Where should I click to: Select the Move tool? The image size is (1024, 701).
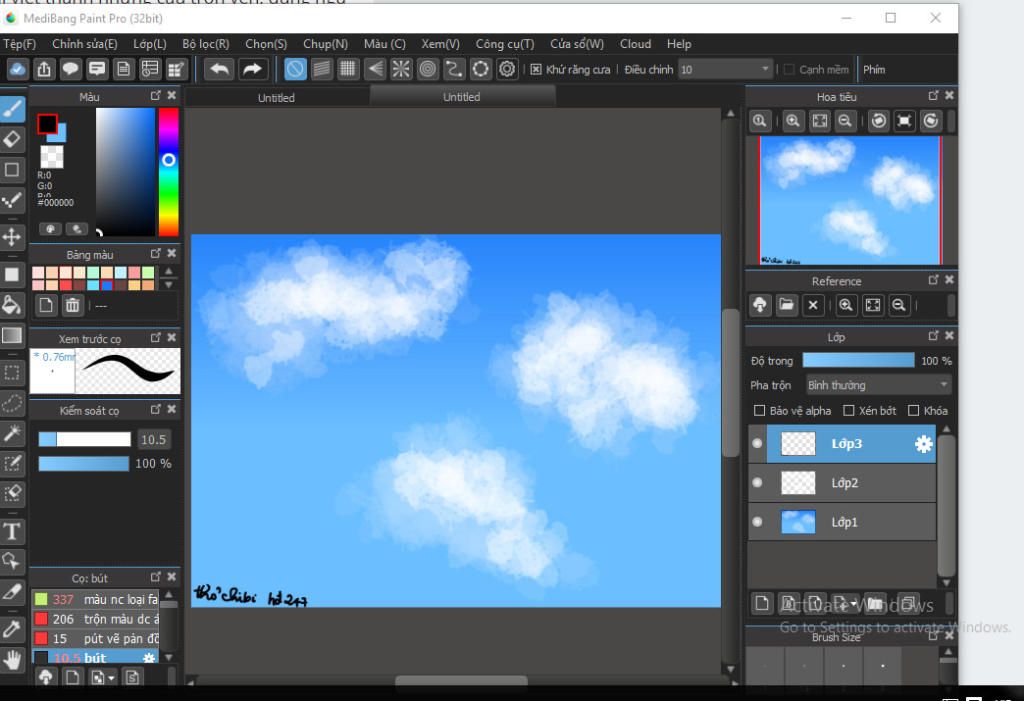[x=12, y=236]
